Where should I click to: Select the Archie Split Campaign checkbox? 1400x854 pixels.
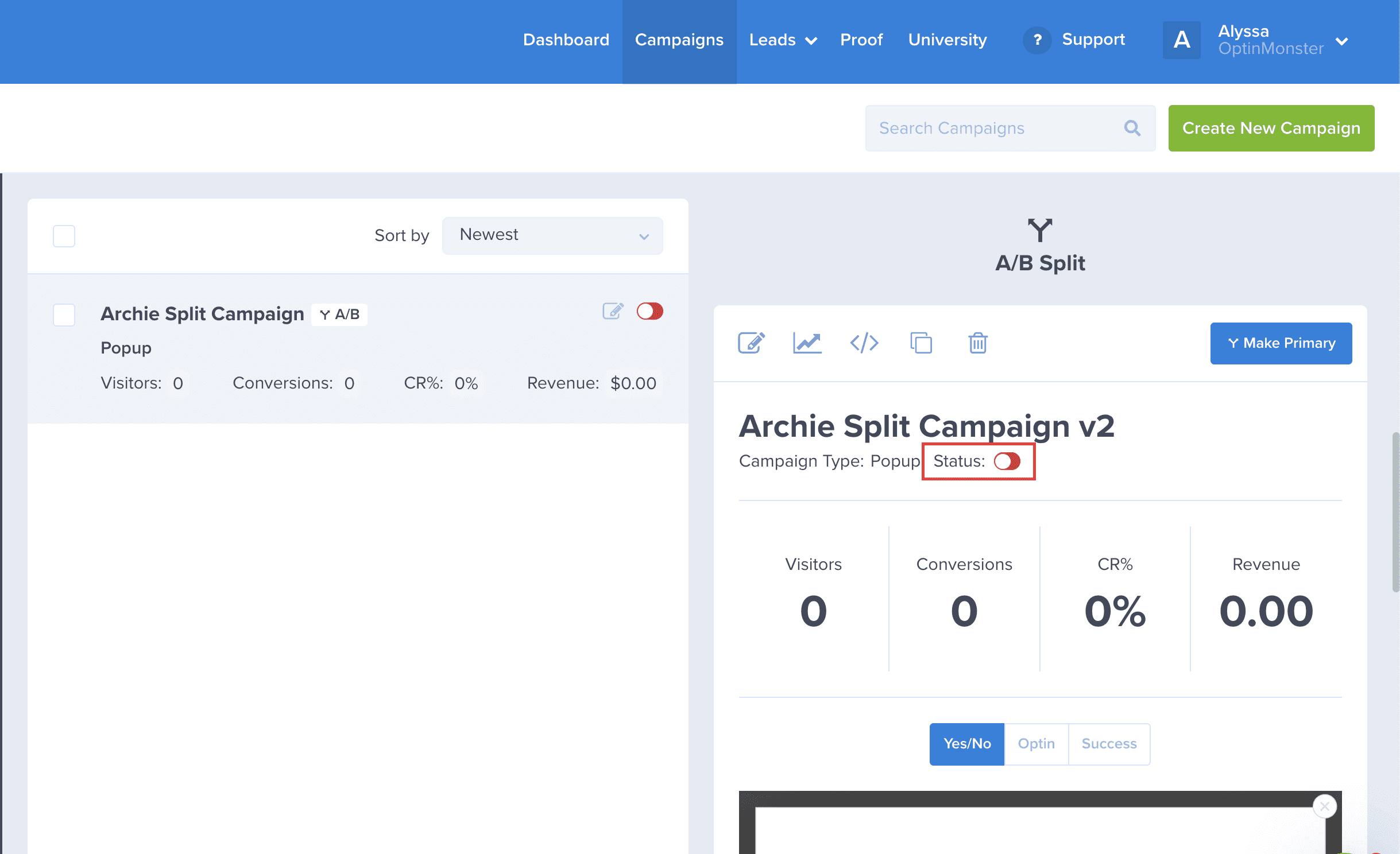pyautogui.click(x=64, y=315)
